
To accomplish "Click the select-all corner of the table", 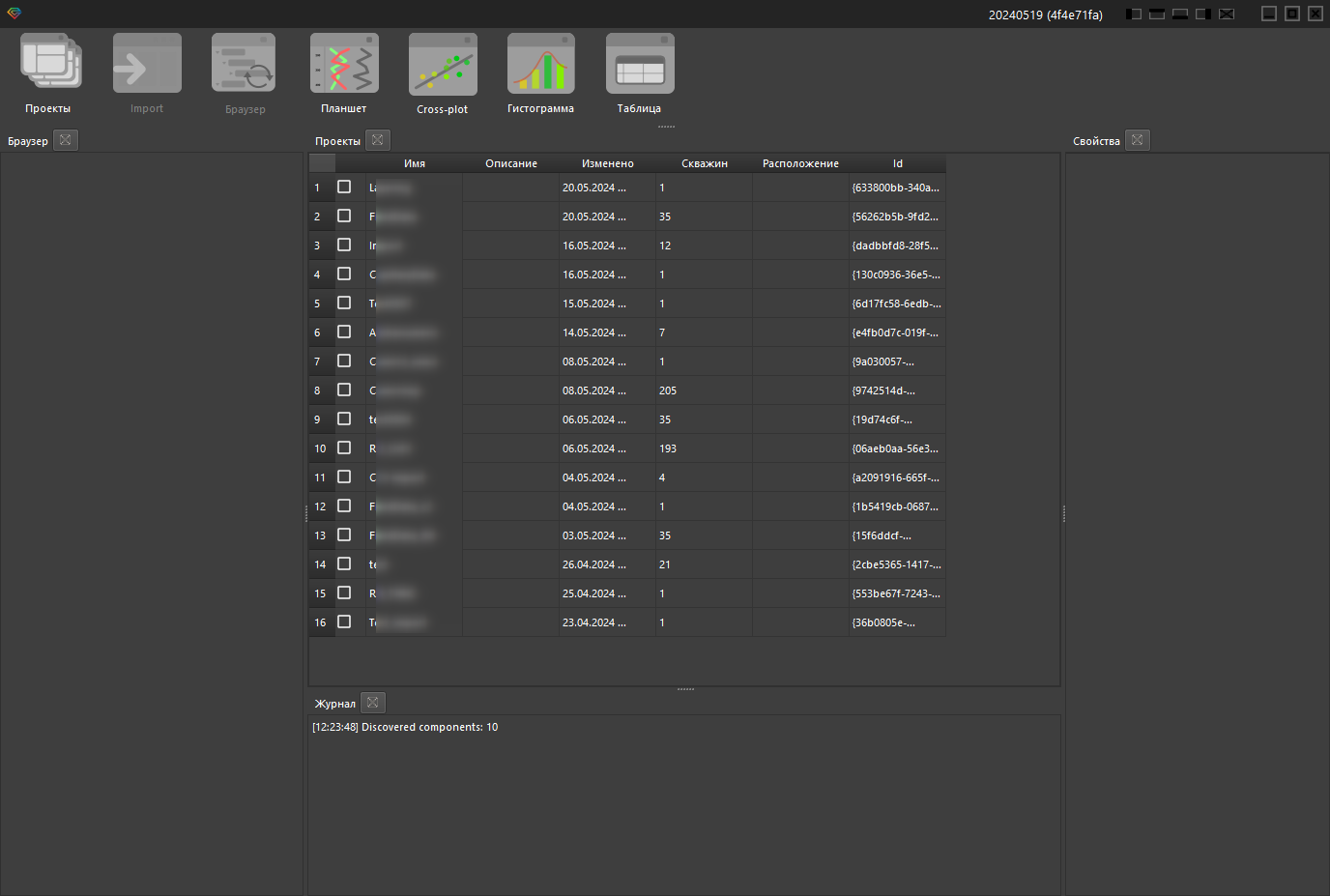I will pyautogui.click(x=322, y=163).
